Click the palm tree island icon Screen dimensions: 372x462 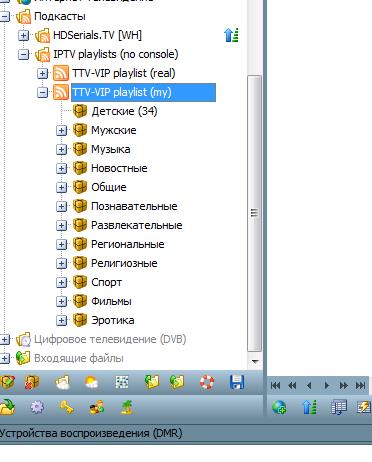pos(127,407)
